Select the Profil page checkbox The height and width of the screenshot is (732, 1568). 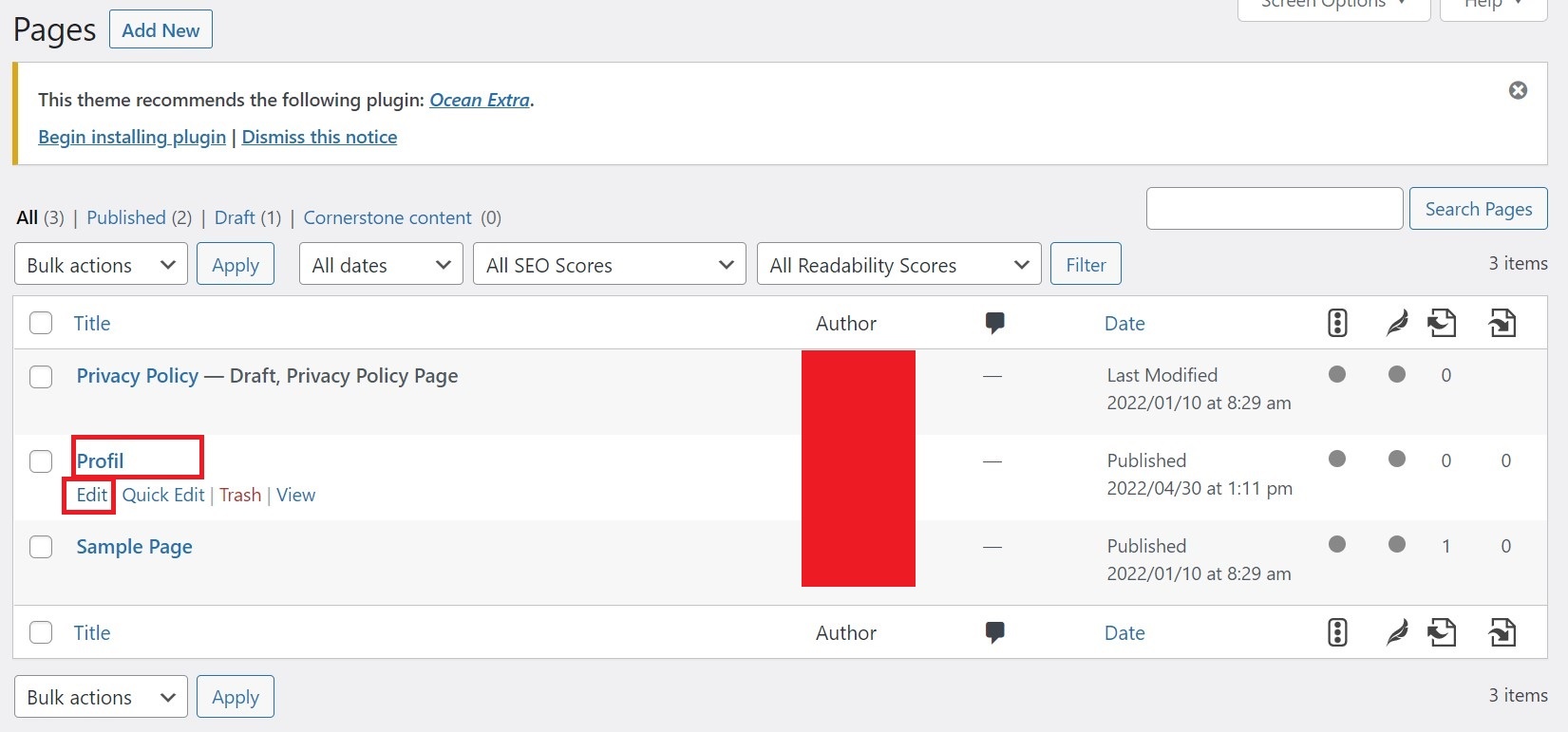[x=41, y=461]
